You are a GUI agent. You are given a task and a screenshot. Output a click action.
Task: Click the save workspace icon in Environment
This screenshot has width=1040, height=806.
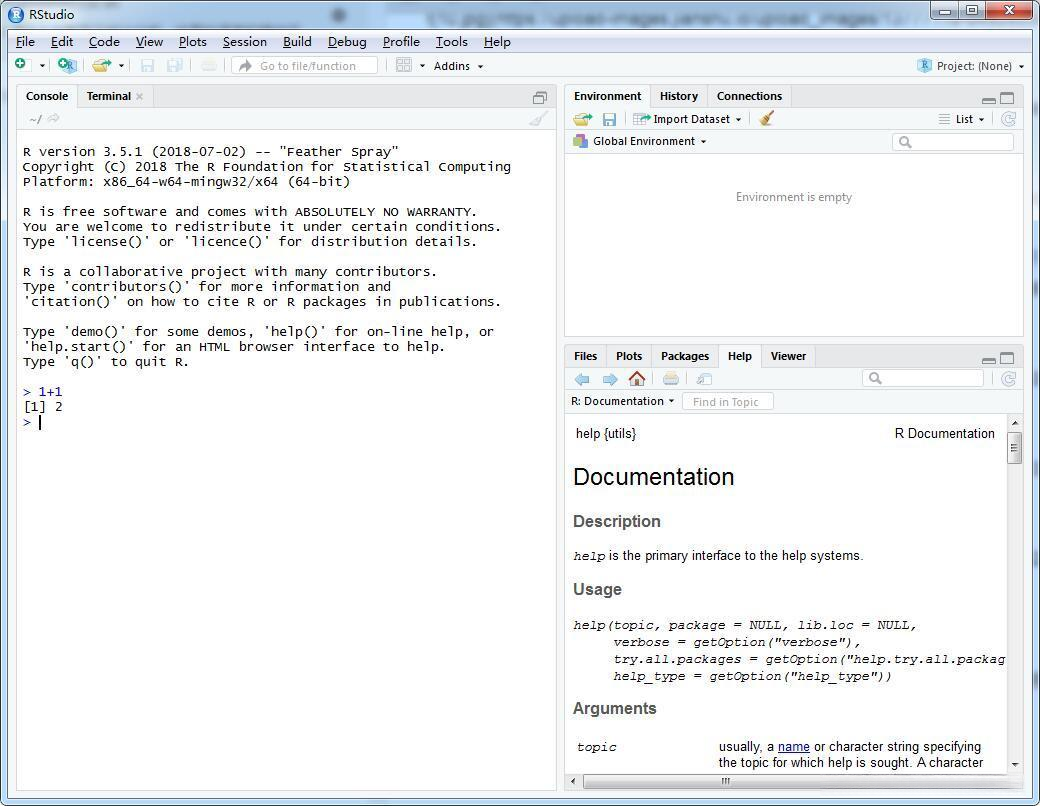coord(609,119)
